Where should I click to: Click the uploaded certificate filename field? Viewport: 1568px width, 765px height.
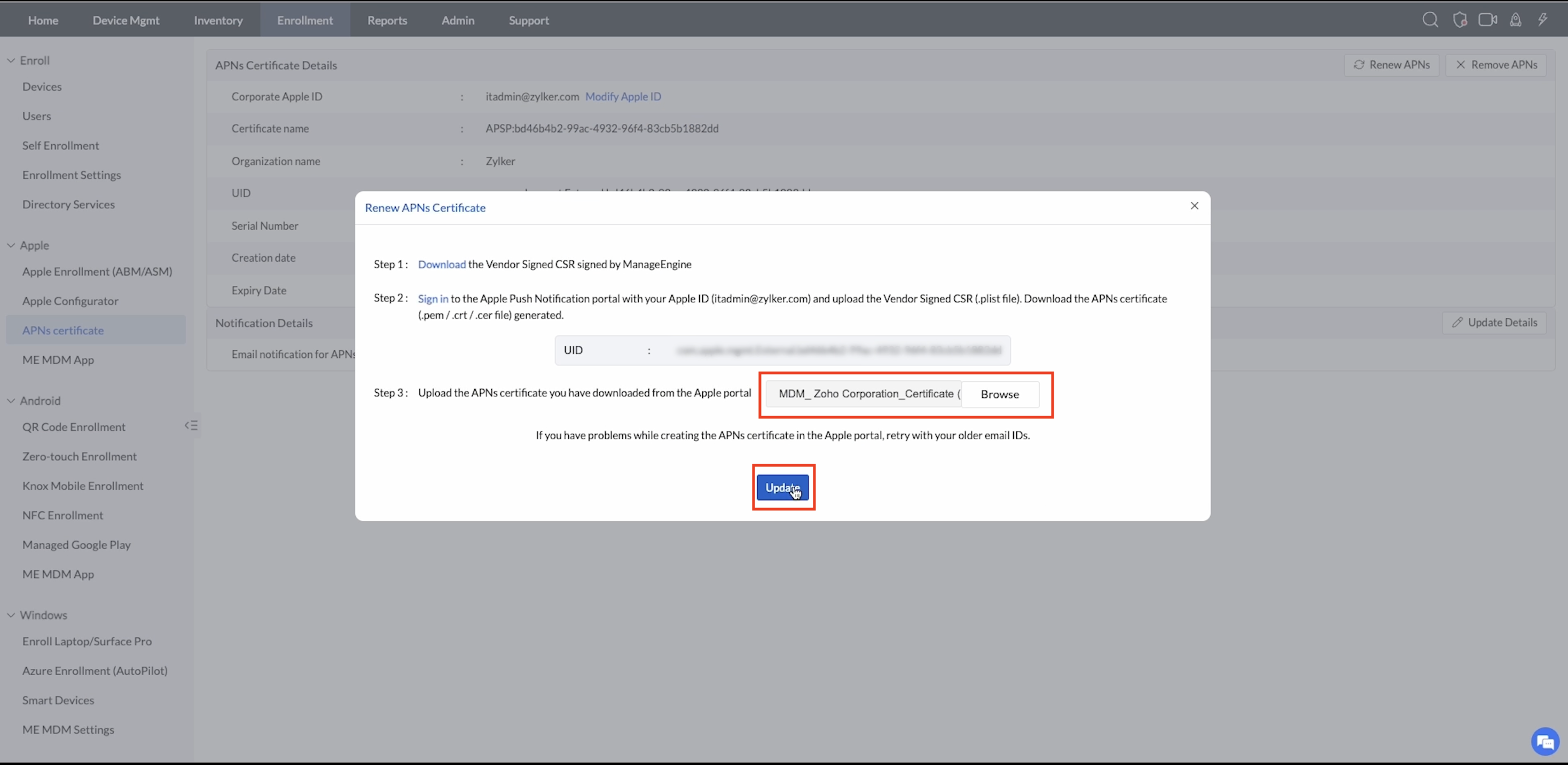coord(863,394)
